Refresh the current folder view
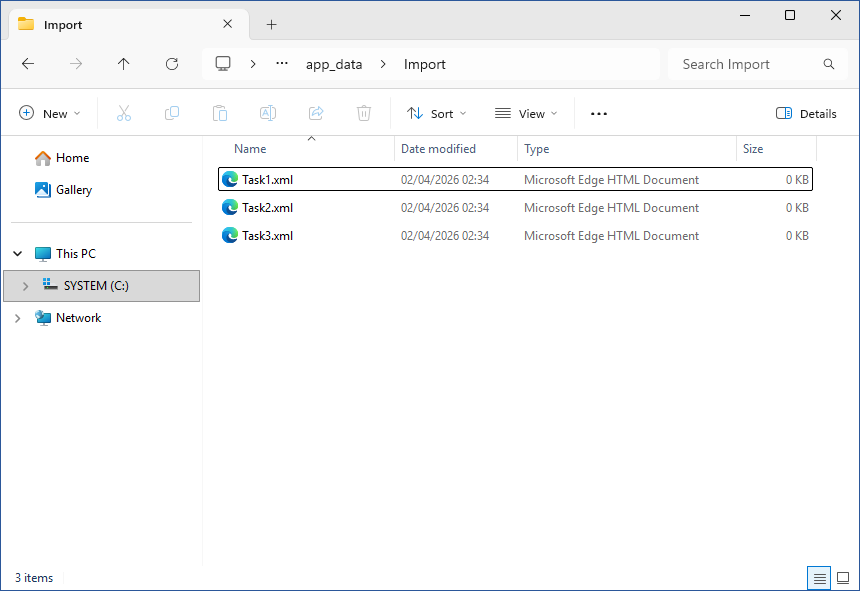Screen dimensions: 860x591 click(x=172, y=64)
